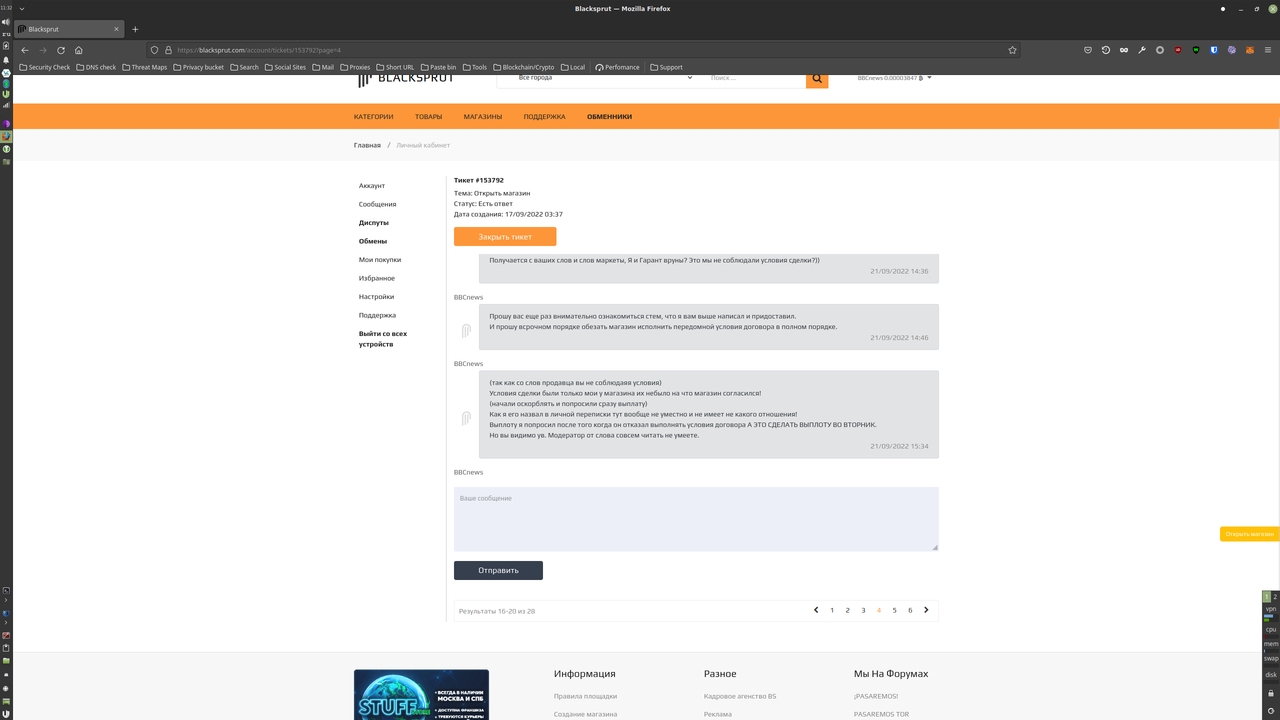Image resolution: width=1280 pixels, height=720 pixels.
Task: Open the Threat Maps bookmarks folder
Action: tap(145, 67)
